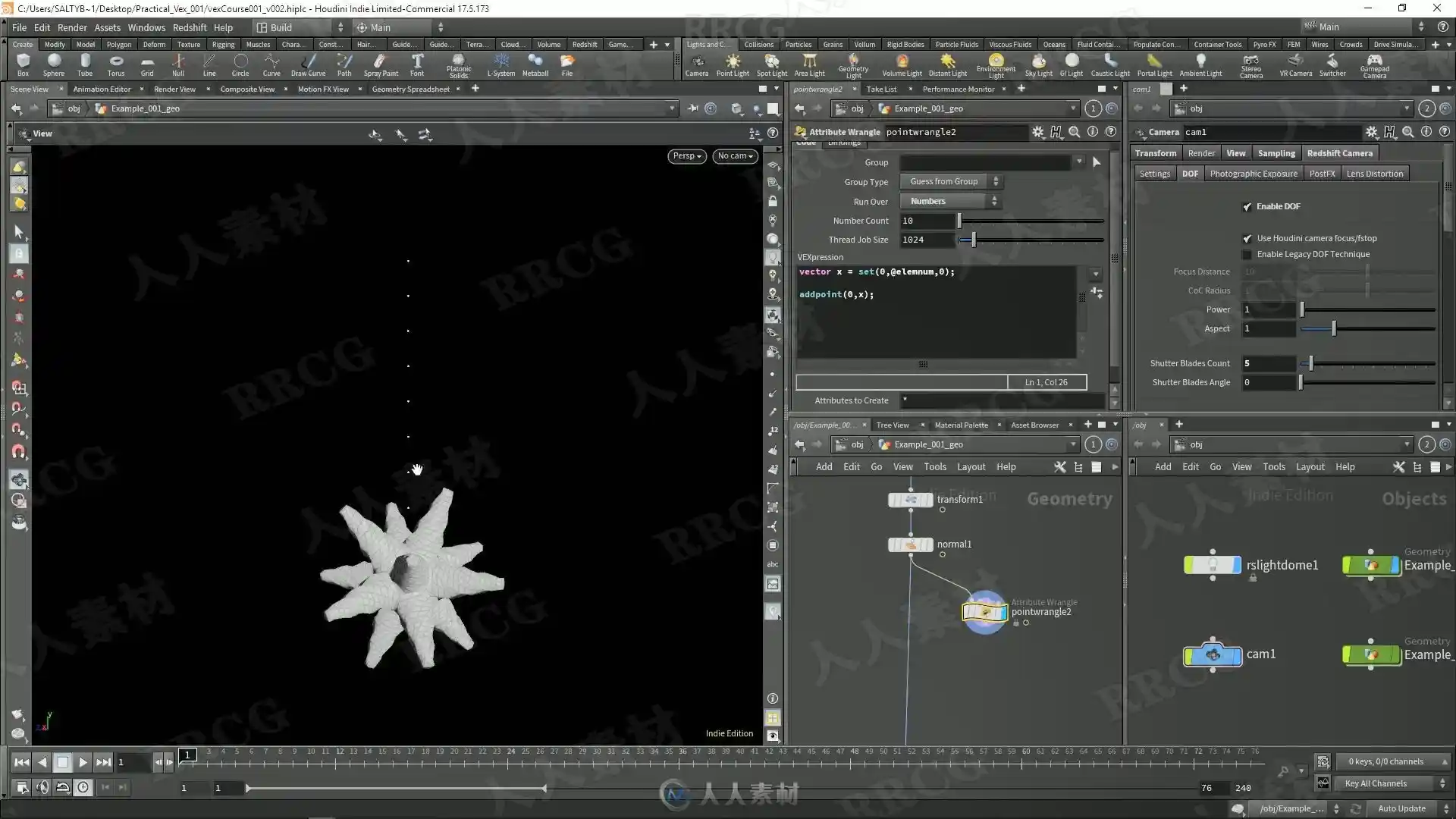The height and width of the screenshot is (819, 1456).
Task: Switch to the Redshift Camera tab
Action: tap(1339, 153)
